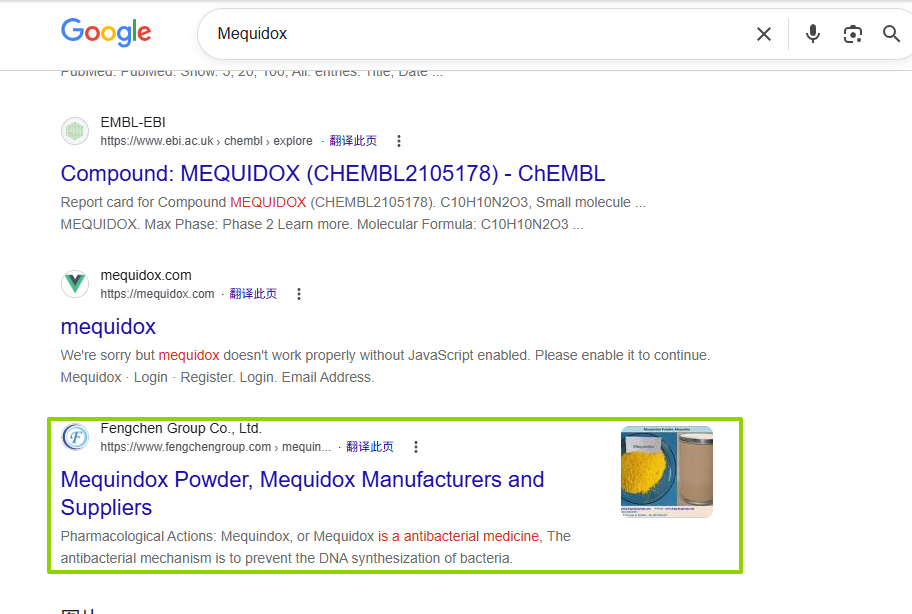Click the ChEMBL snippet Report card text
The image size is (912, 614).
coord(353,213)
